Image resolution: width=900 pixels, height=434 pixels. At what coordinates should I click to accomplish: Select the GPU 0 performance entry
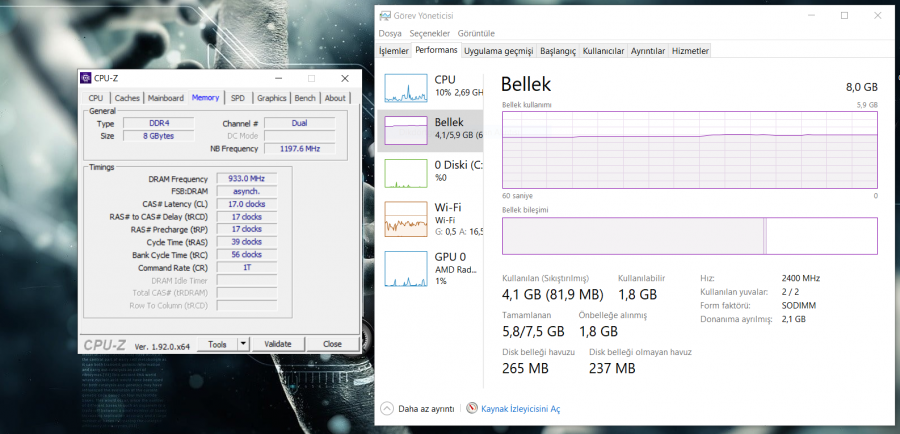pos(430,268)
